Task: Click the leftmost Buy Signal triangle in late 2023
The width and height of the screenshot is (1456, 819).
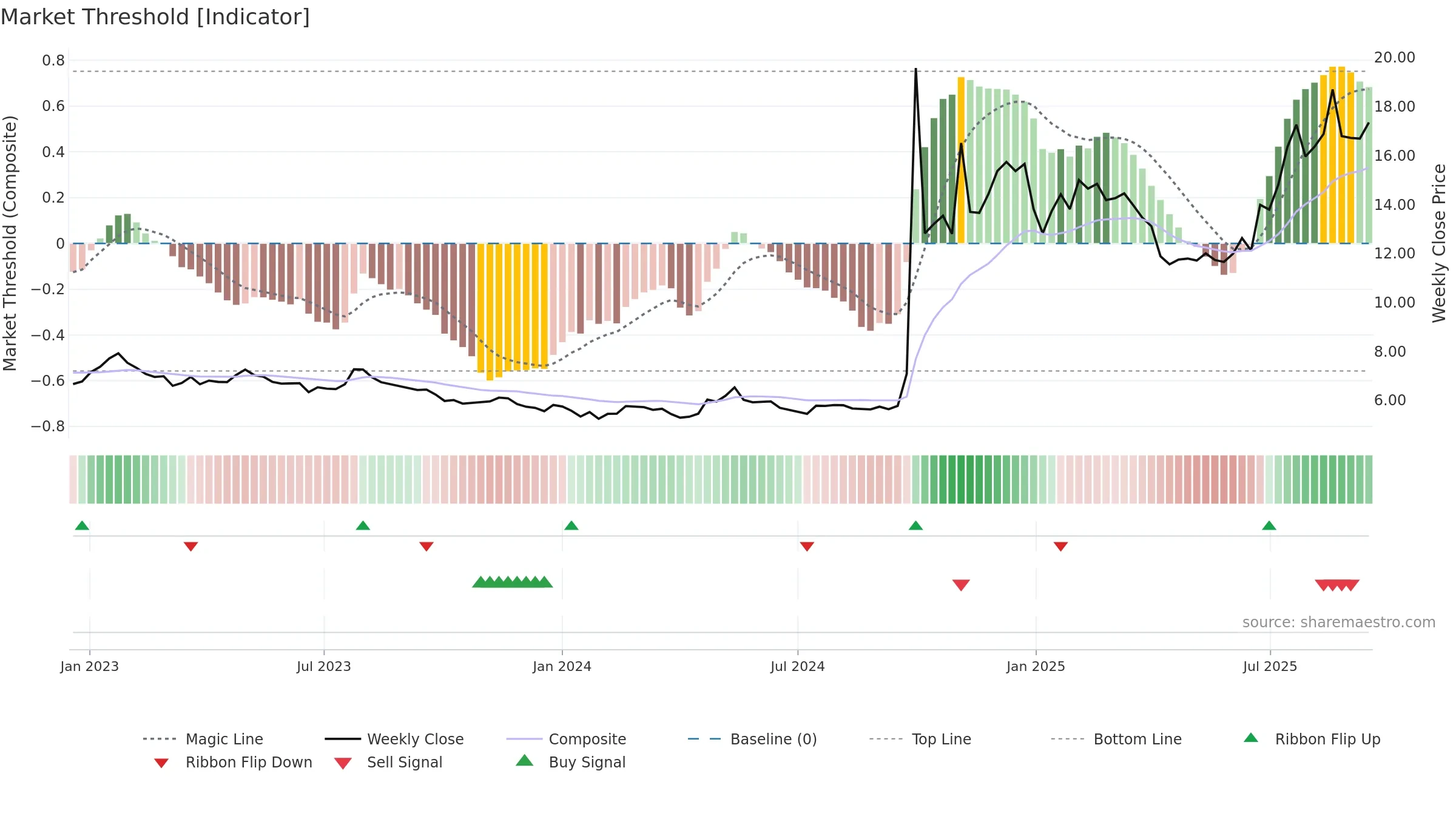Action: pos(480,582)
